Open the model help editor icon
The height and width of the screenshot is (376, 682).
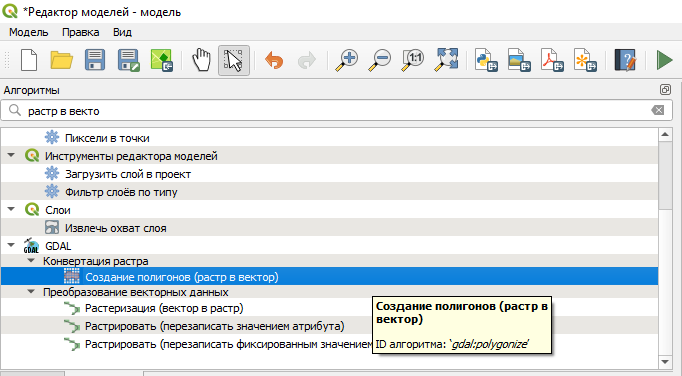[x=625, y=60]
